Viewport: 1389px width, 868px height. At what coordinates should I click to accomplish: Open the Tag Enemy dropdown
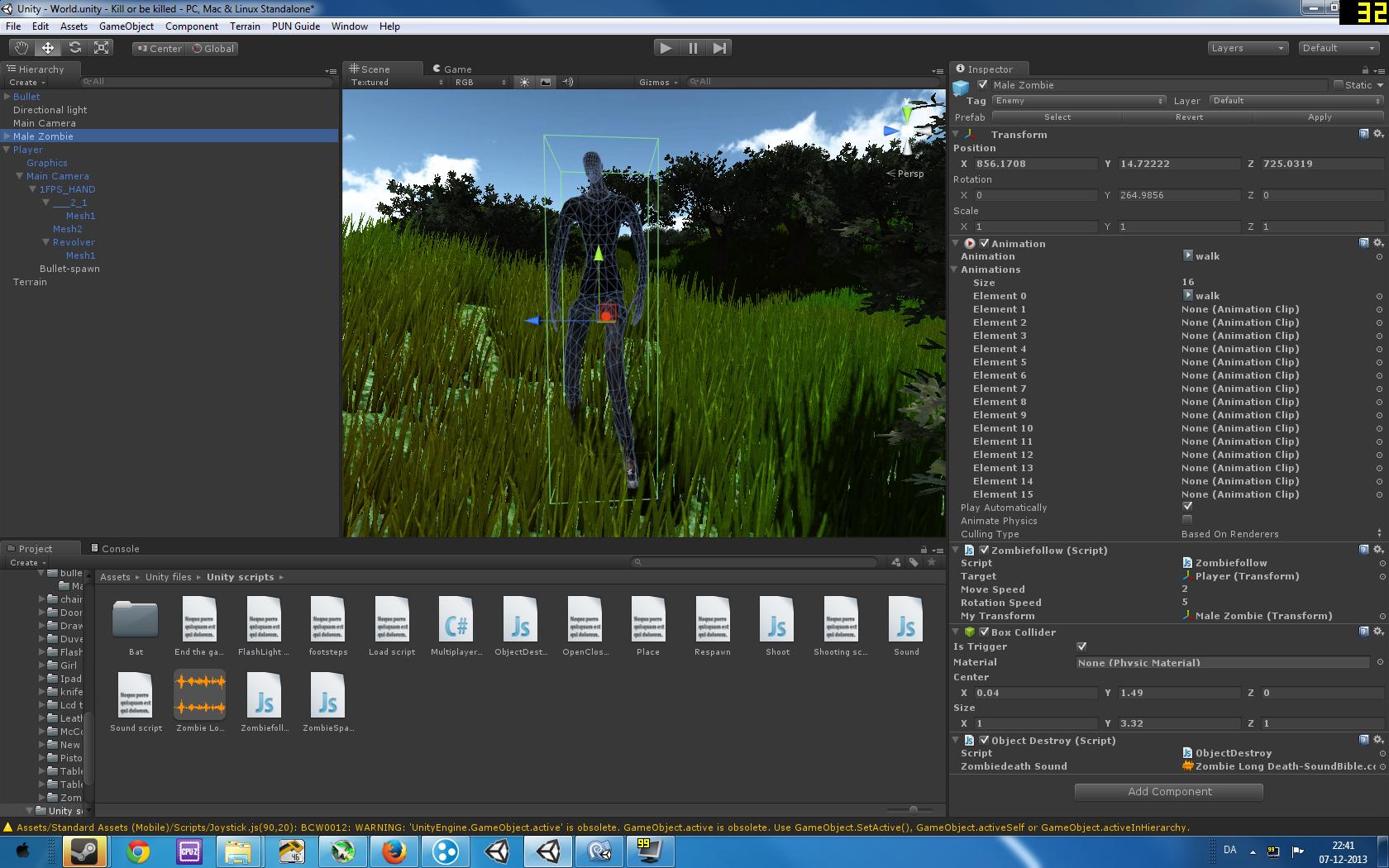[1079, 101]
